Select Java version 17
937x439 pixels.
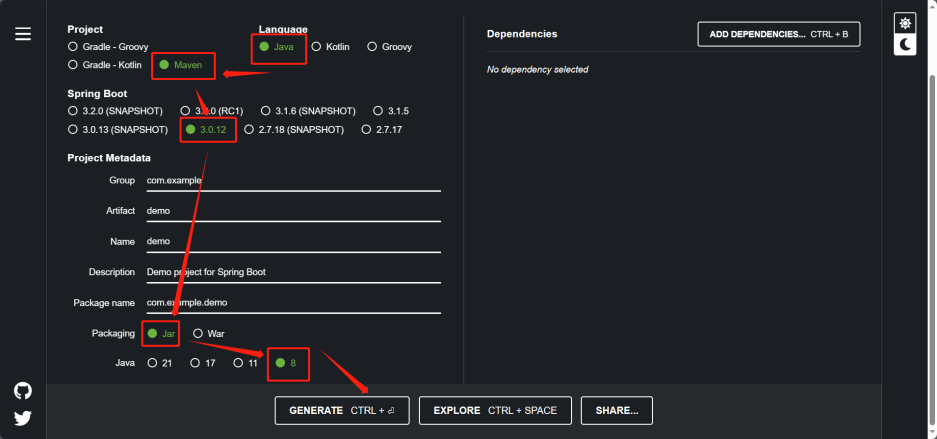click(x=203, y=363)
